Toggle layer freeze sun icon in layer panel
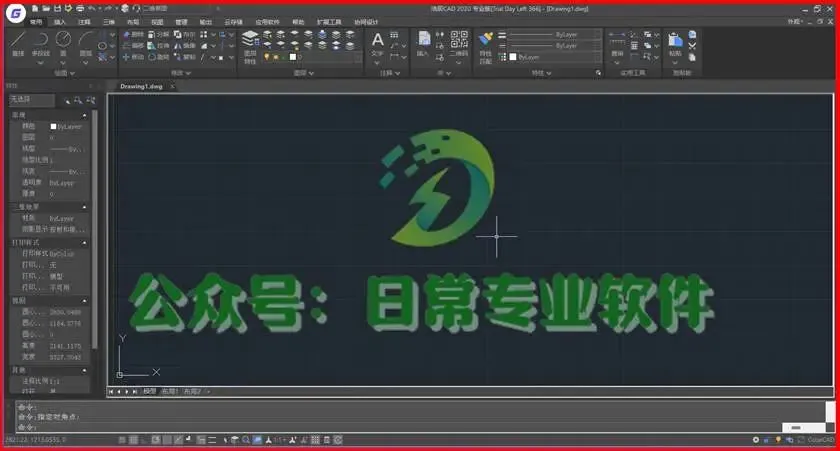Screen dimensions: 840x451 click(x=275, y=57)
